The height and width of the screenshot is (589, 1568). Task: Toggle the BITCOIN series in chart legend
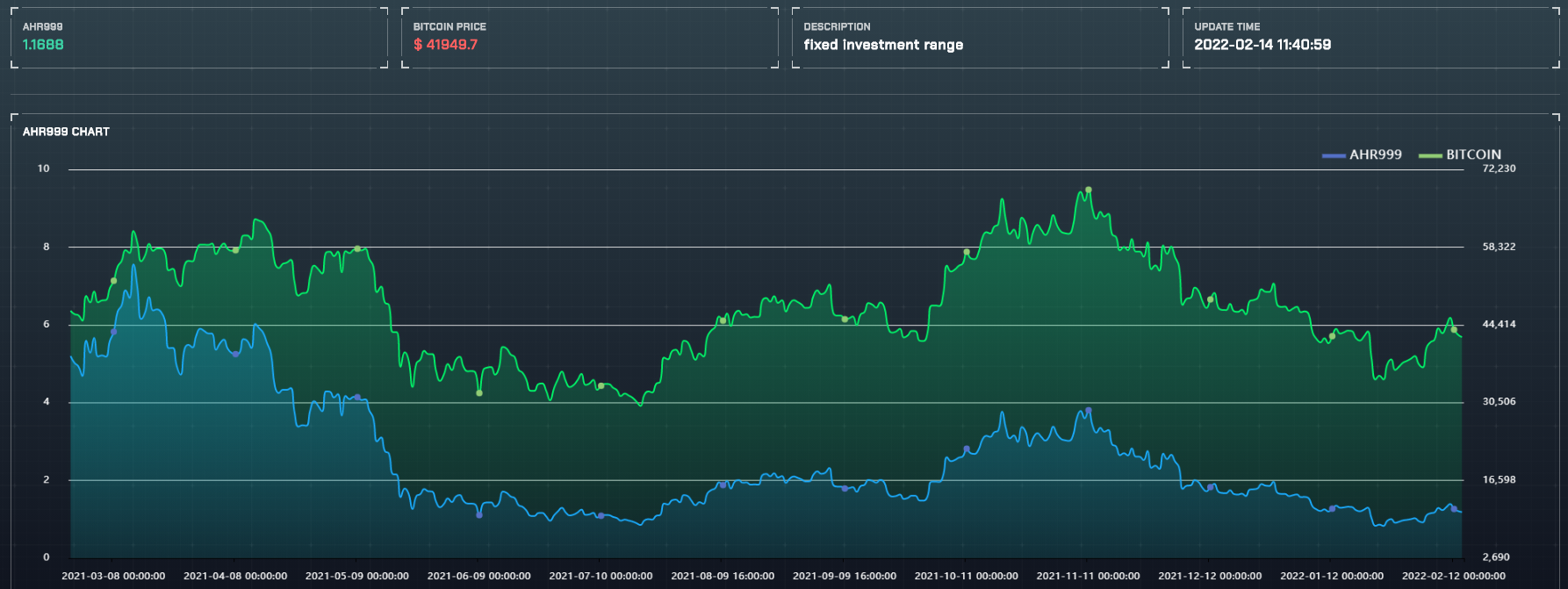(x=1473, y=154)
